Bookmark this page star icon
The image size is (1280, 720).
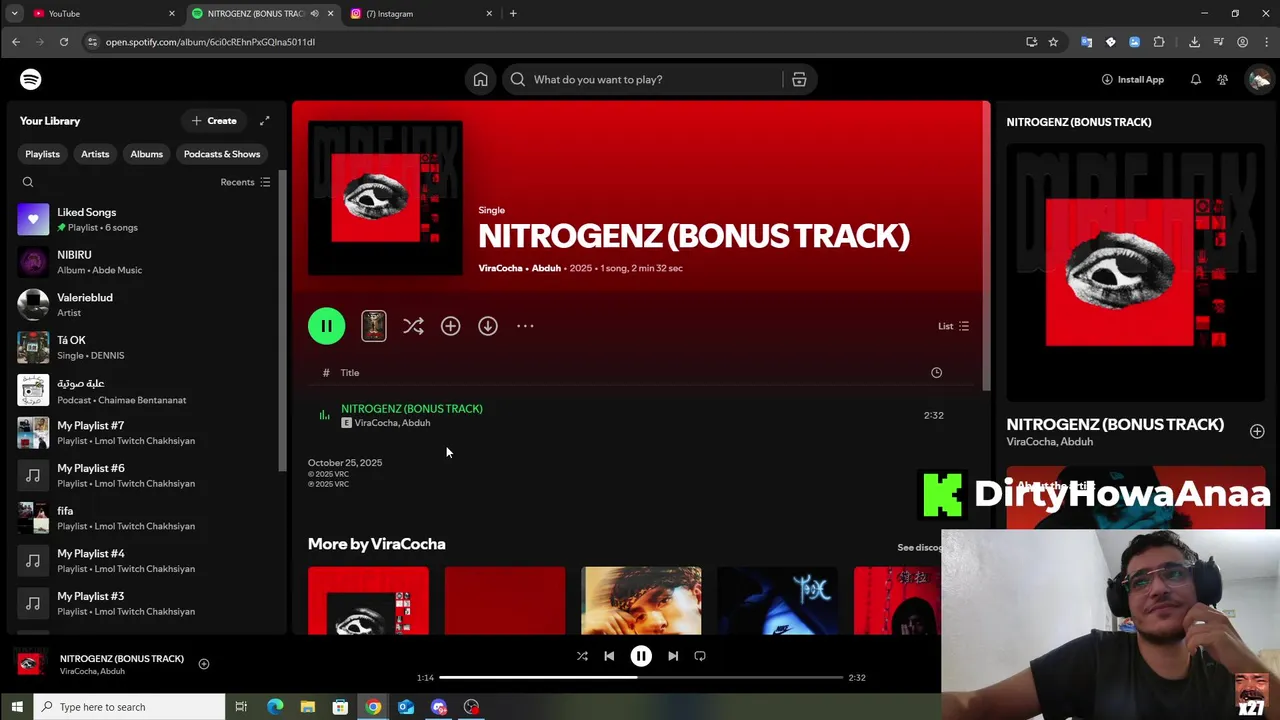click(x=1053, y=42)
